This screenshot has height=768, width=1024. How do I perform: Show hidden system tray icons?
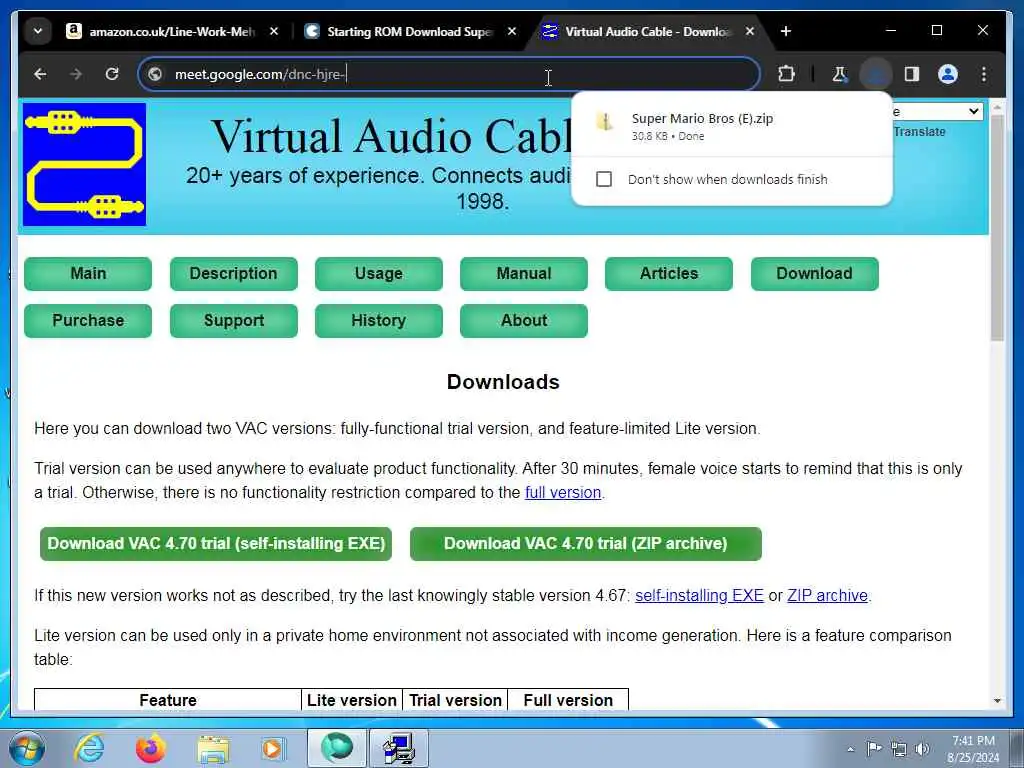point(850,749)
